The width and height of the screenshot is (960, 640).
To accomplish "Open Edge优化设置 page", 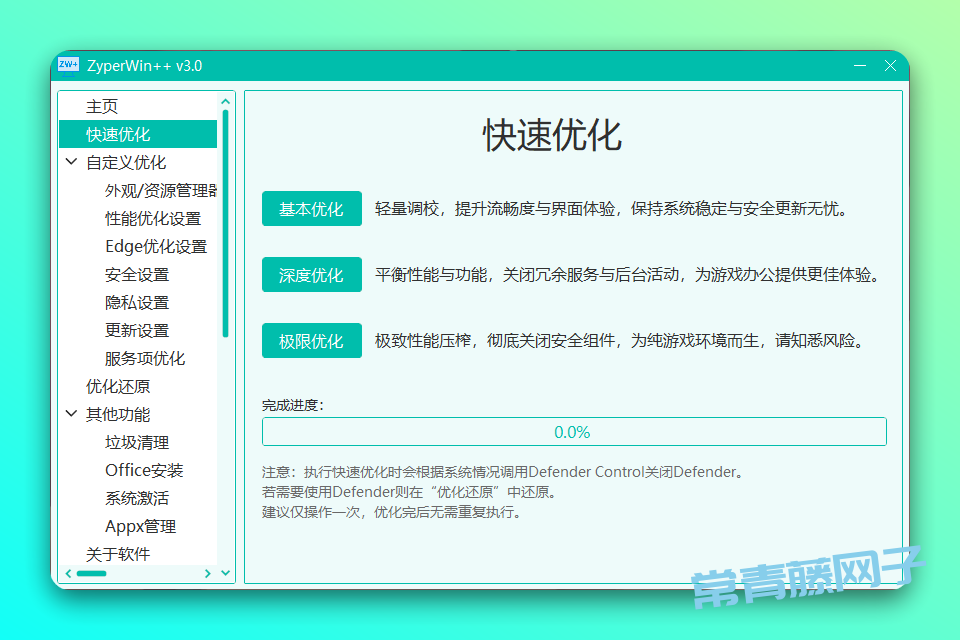I will [x=156, y=246].
